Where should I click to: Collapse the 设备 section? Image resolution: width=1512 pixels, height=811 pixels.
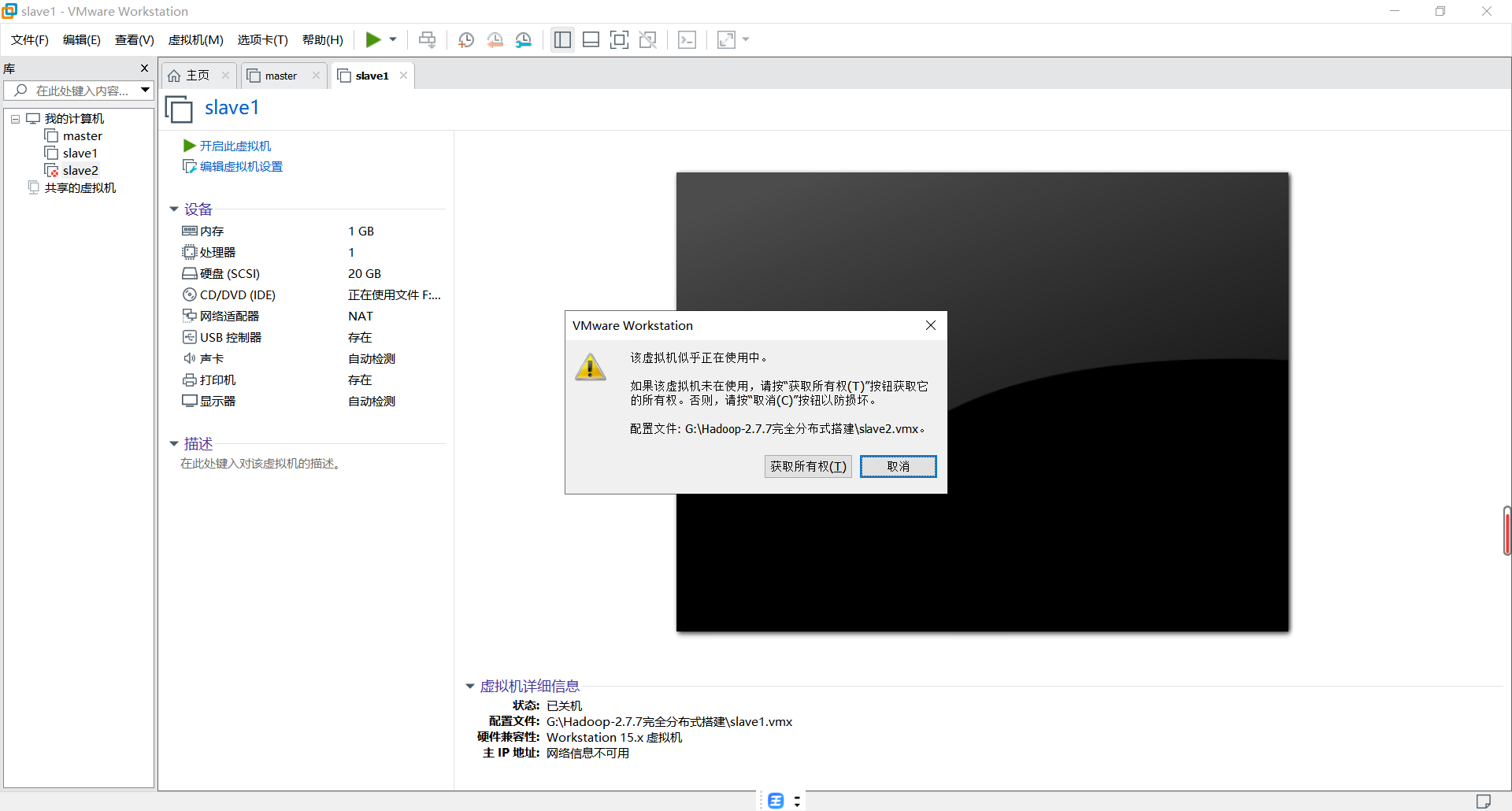click(x=174, y=209)
